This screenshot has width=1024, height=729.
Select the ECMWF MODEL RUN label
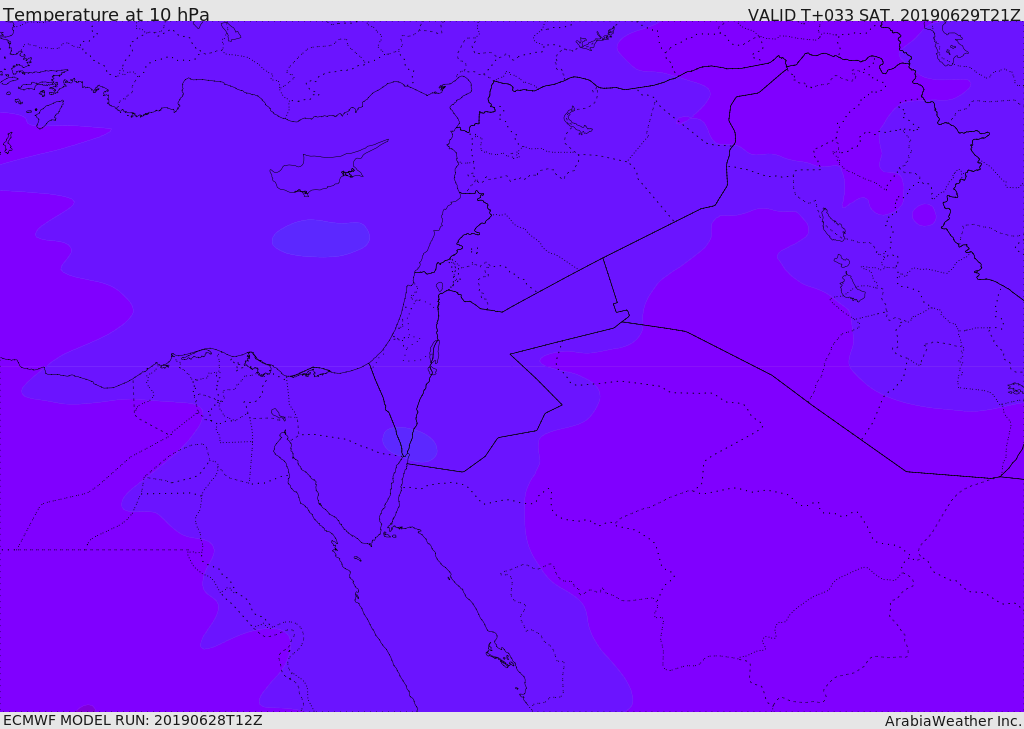point(132,720)
